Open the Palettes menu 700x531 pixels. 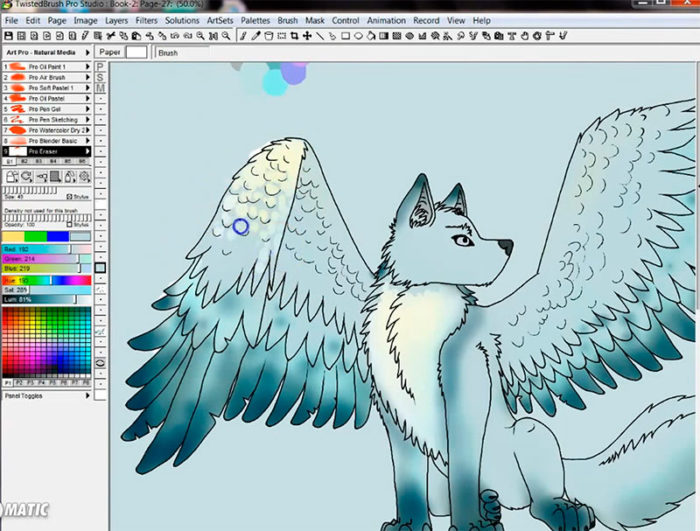[x=255, y=21]
